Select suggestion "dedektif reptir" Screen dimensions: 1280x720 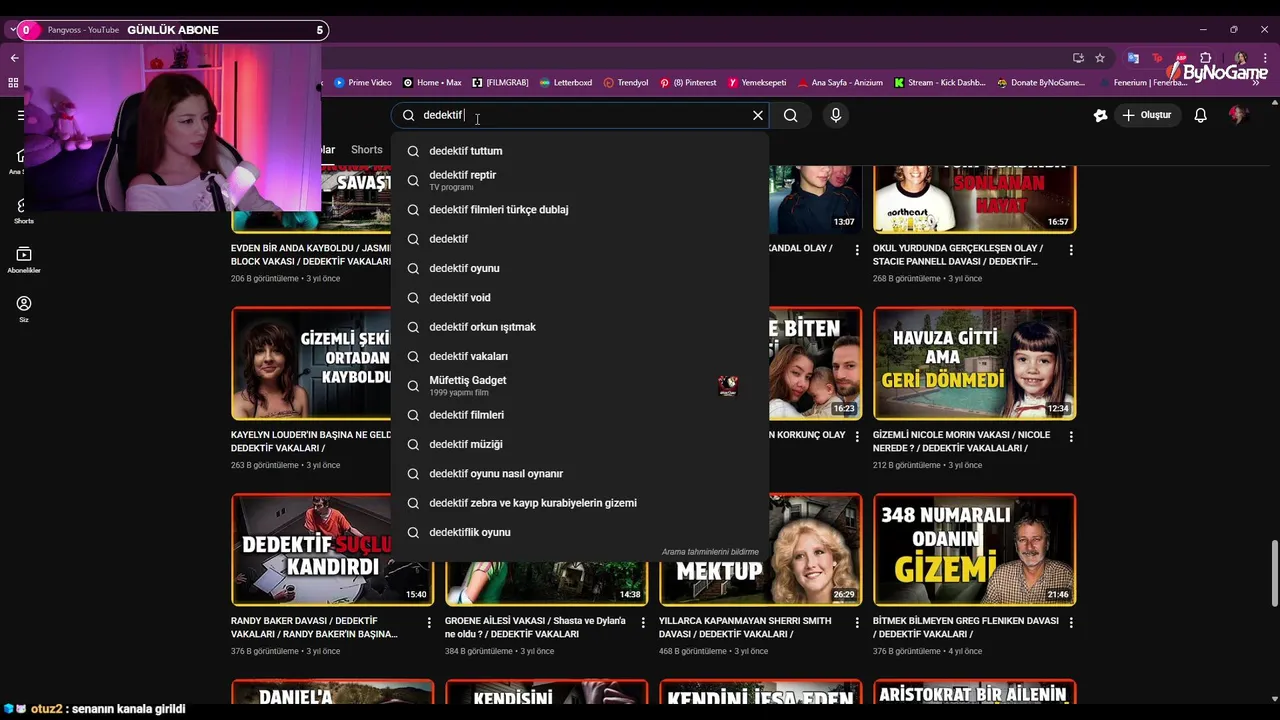pyautogui.click(x=580, y=180)
